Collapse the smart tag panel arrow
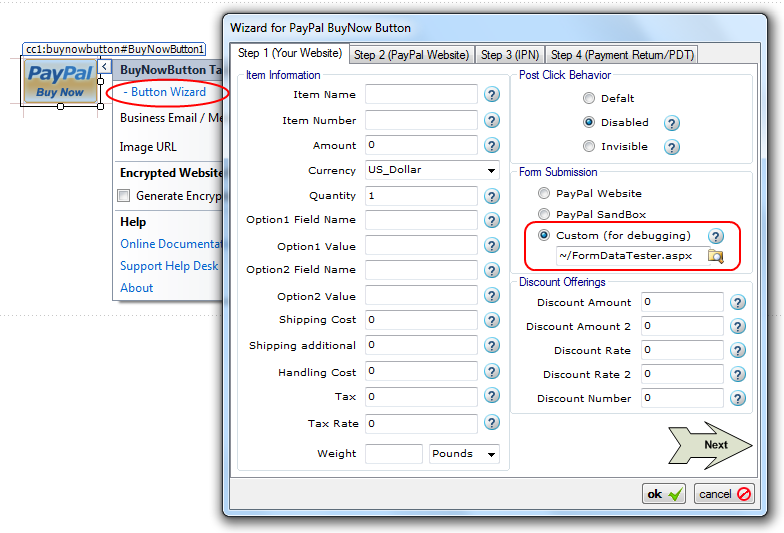The height and width of the screenshot is (533, 784). (104, 68)
